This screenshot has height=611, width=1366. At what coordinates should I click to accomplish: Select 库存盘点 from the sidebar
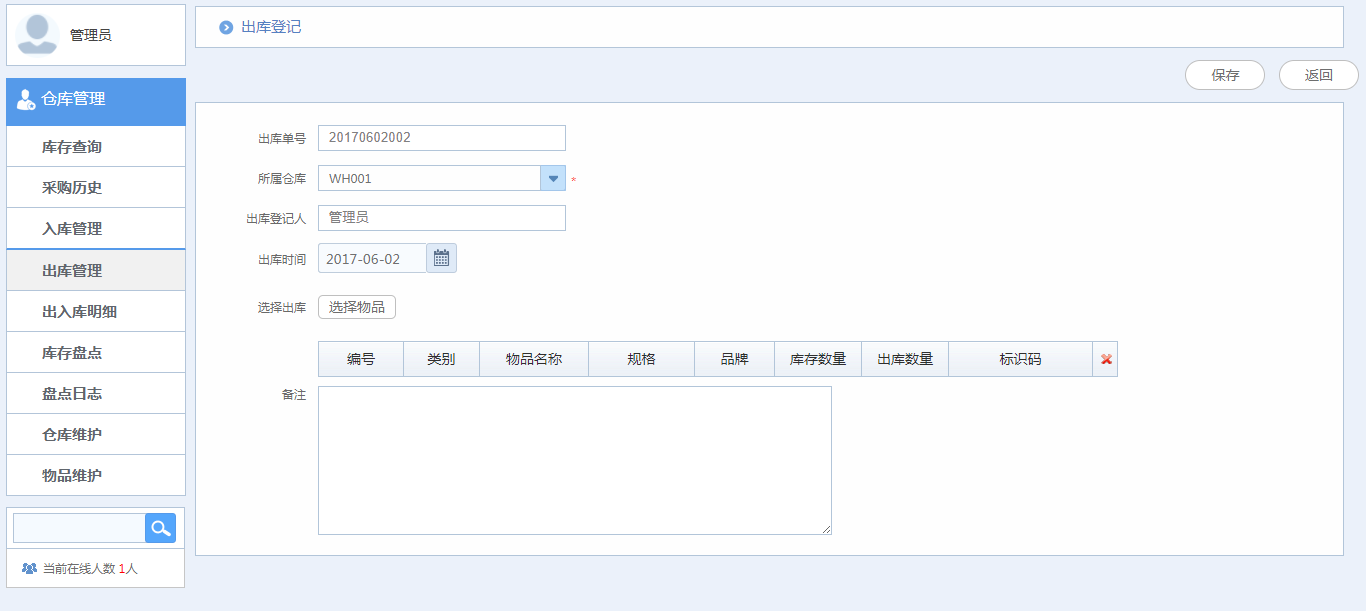pyautogui.click(x=95, y=352)
